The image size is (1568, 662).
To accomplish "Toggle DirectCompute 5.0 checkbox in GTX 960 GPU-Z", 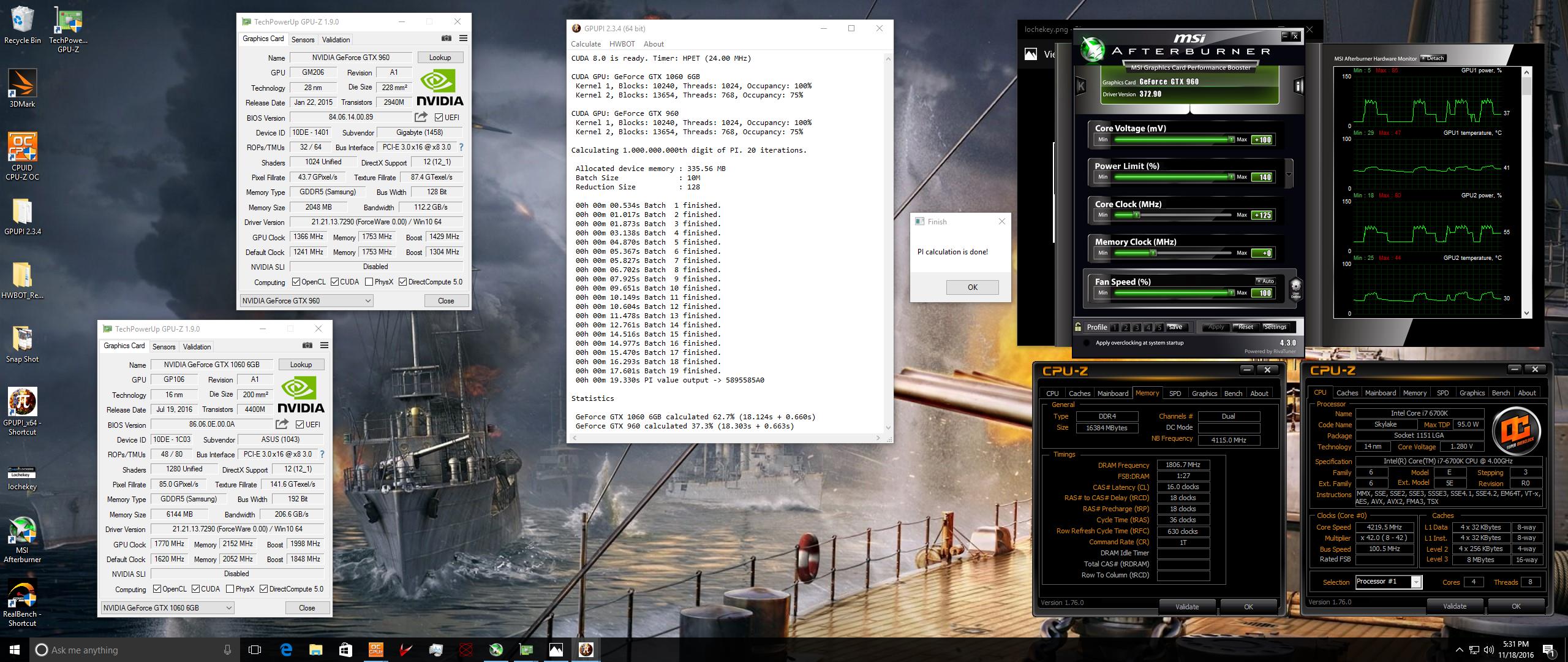I will (x=402, y=282).
